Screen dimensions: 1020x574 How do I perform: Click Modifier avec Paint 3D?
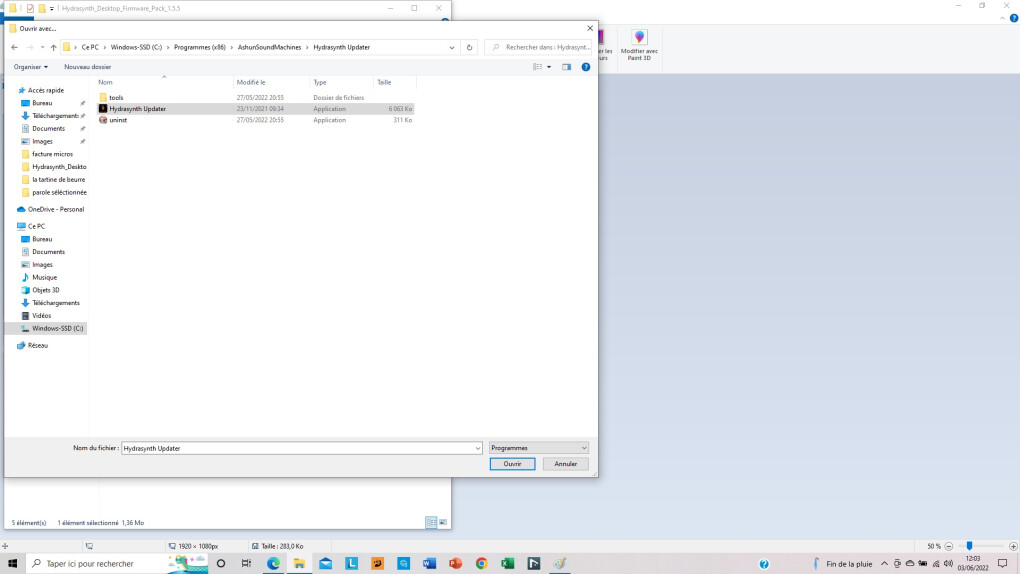(639, 46)
